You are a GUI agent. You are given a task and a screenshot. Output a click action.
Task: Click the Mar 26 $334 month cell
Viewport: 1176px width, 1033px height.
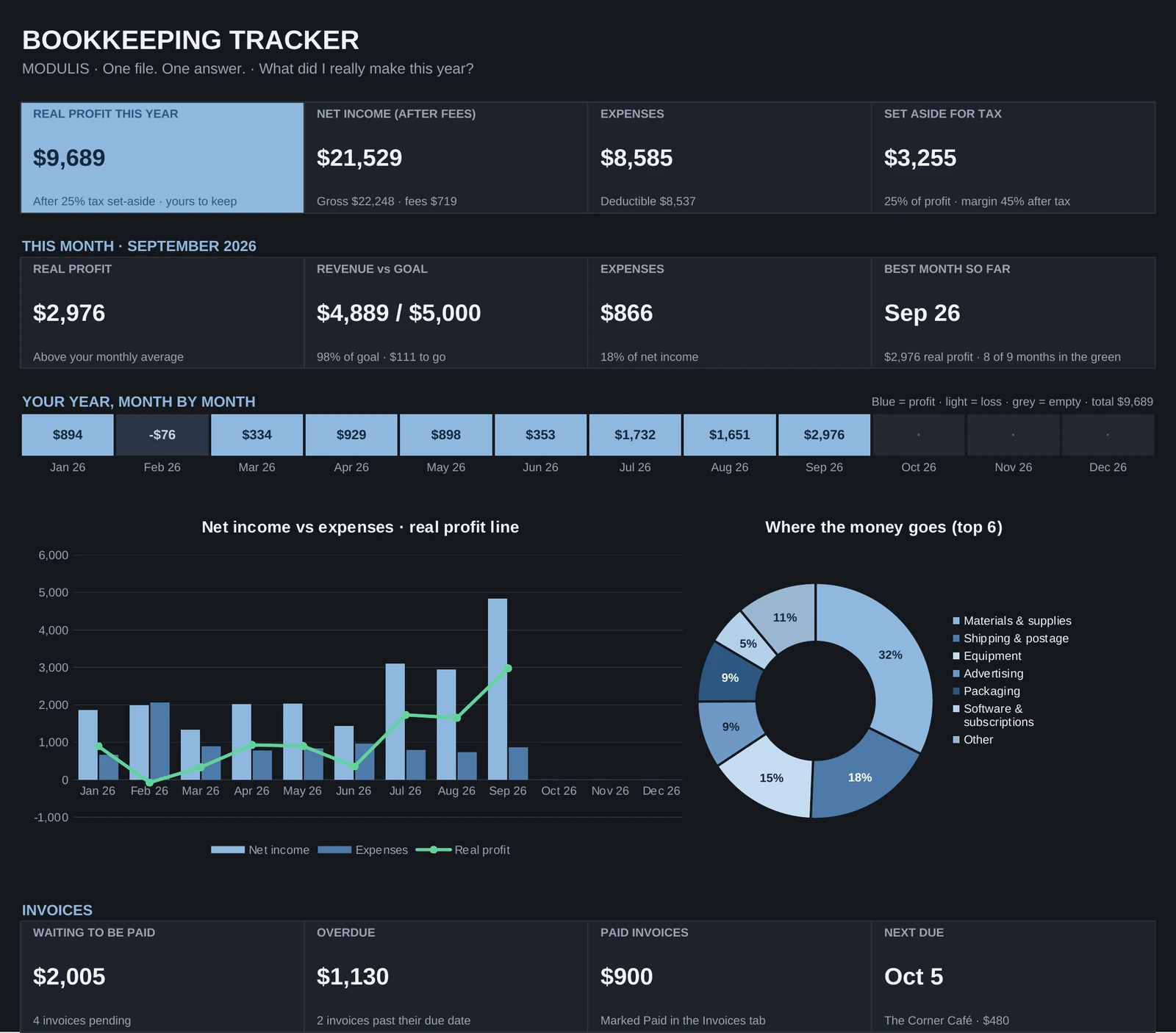tap(257, 435)
